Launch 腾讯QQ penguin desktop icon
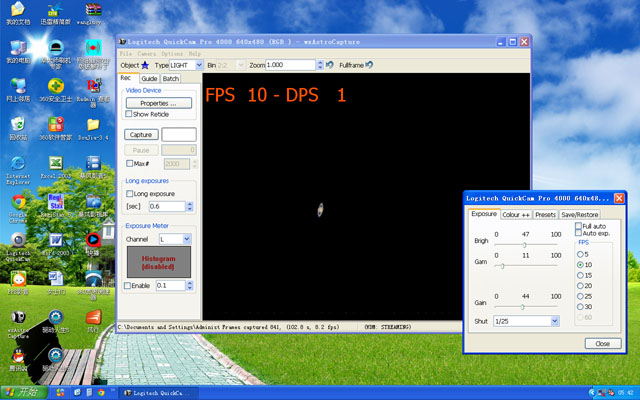 18,356
